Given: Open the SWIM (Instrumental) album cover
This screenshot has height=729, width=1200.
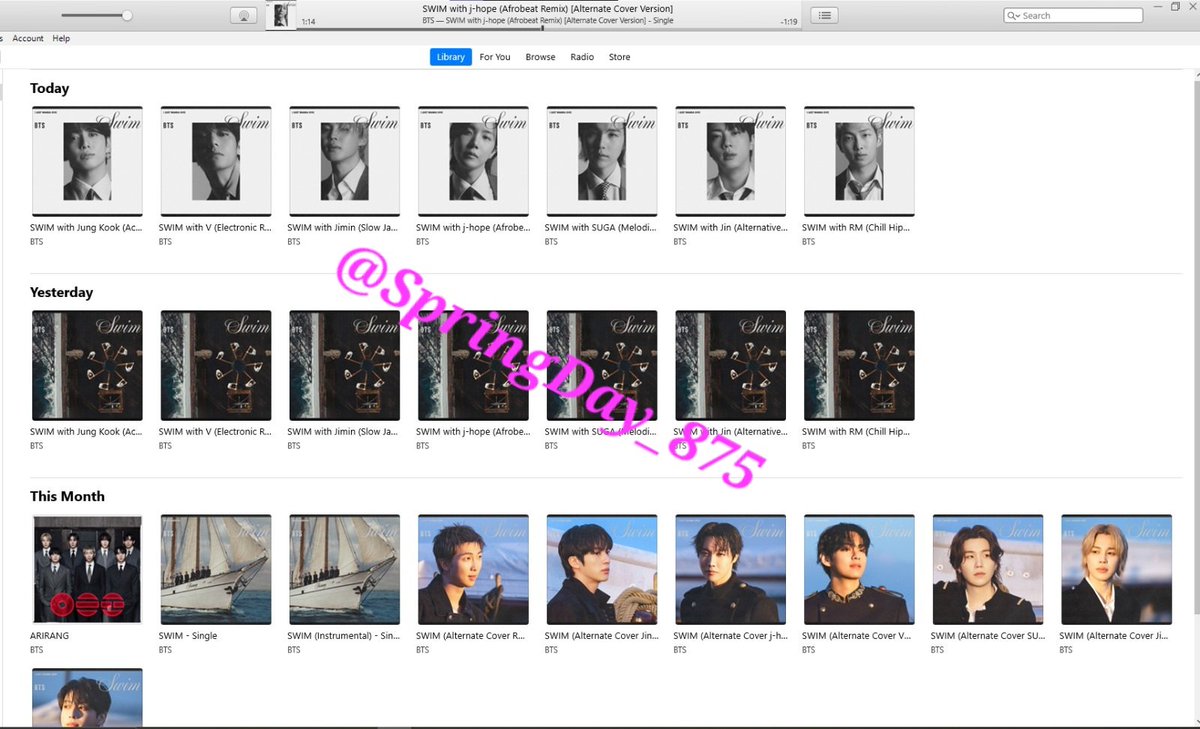Looking at the screenshot, I should tap(344, 569).
